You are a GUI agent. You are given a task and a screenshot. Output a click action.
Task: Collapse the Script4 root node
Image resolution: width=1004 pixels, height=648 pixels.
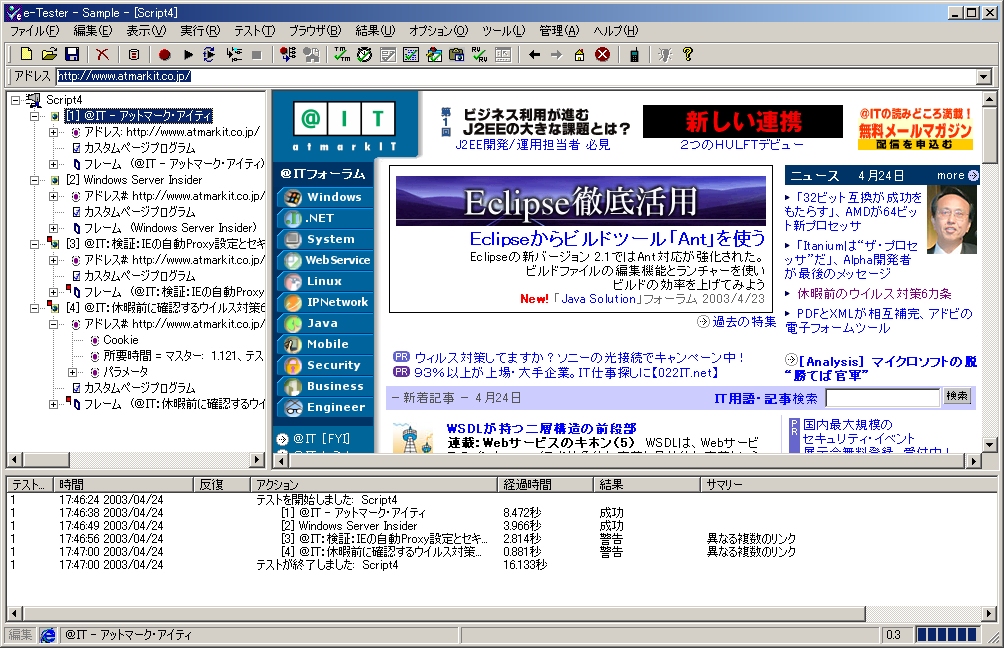[16, 100]
